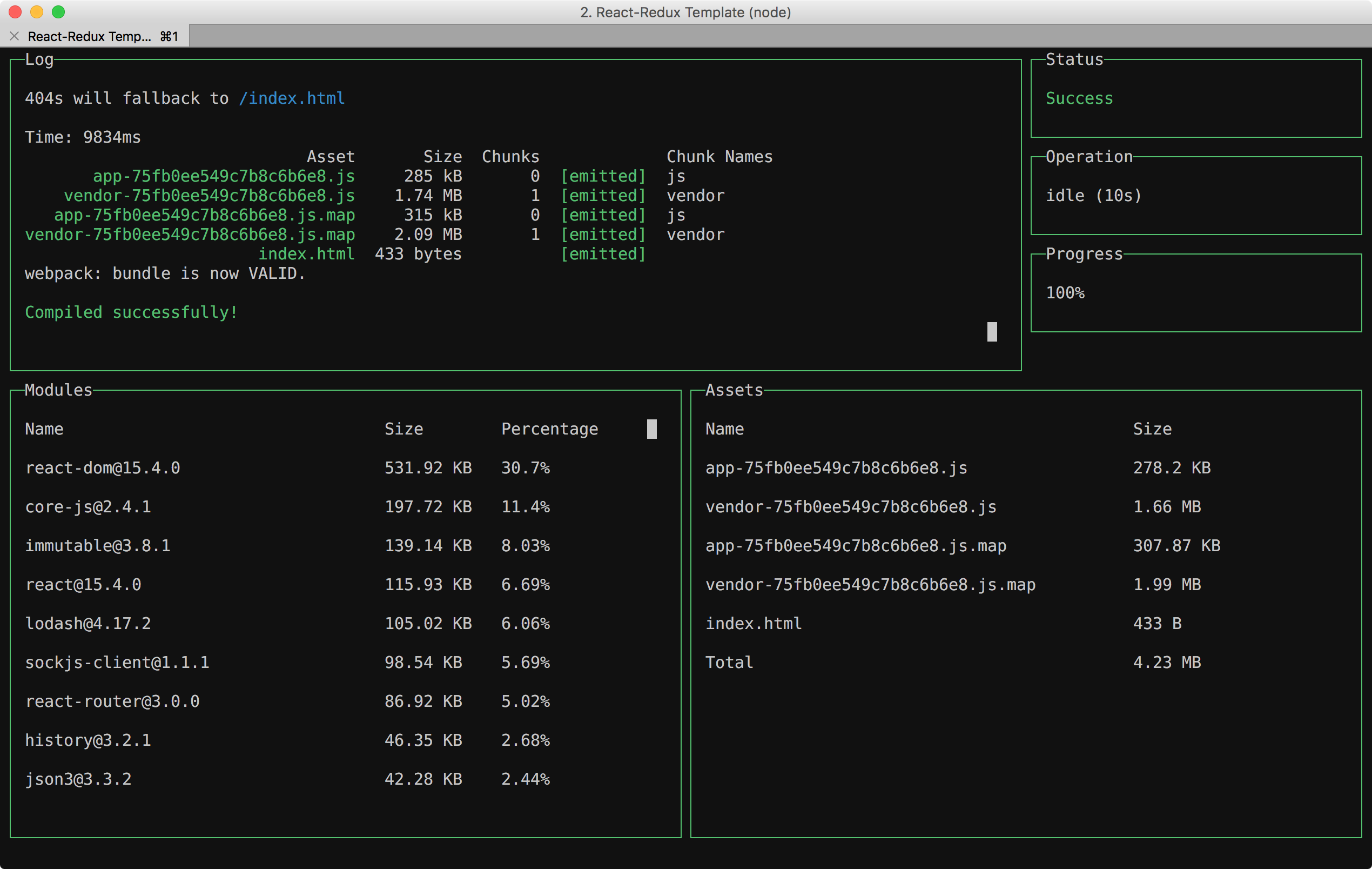Viewport: 1372px width, 869px height.
Task: Click the 100% progress value
Action: pos(1064,292)
